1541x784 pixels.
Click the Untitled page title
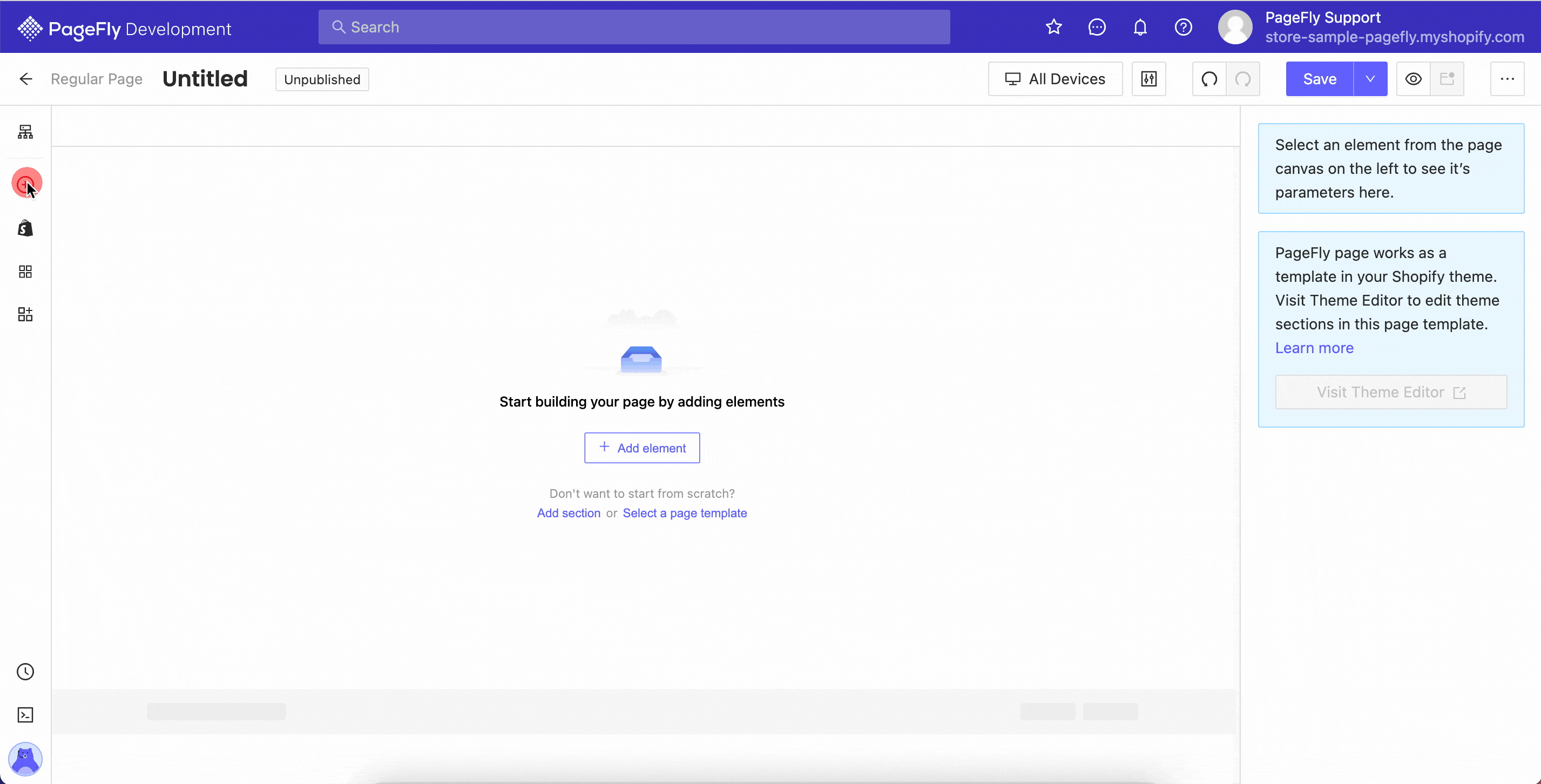point(205,79)
